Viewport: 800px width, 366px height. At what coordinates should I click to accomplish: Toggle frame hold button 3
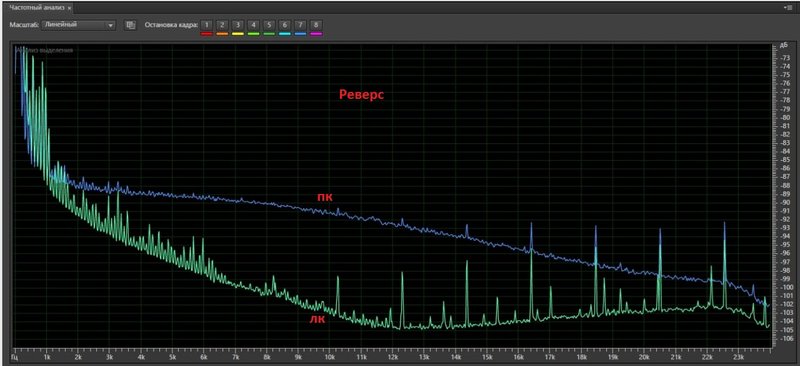click(238, 25)
